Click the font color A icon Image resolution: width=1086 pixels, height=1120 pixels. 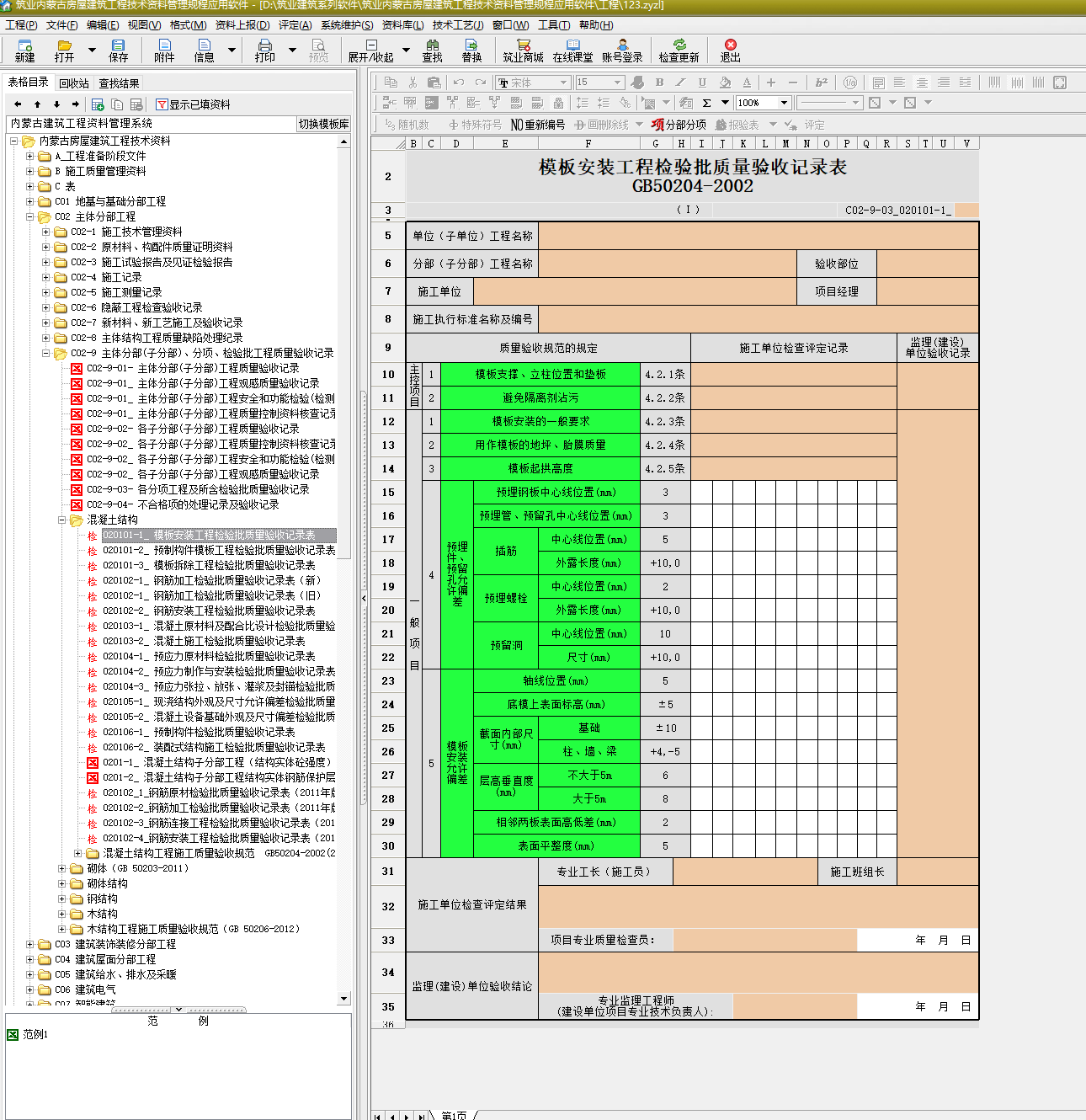(747, 82)
